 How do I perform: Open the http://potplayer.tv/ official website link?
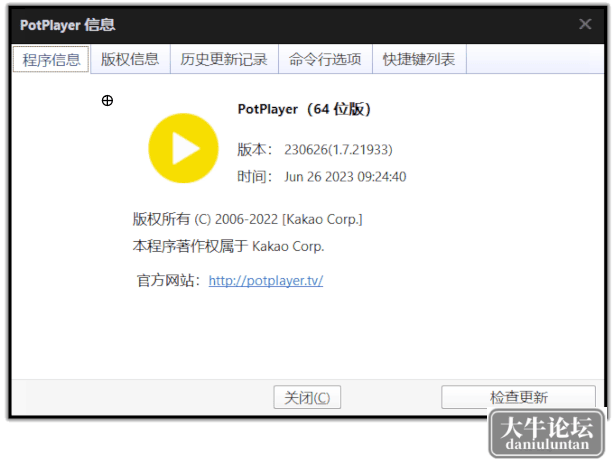coord(266,280)
